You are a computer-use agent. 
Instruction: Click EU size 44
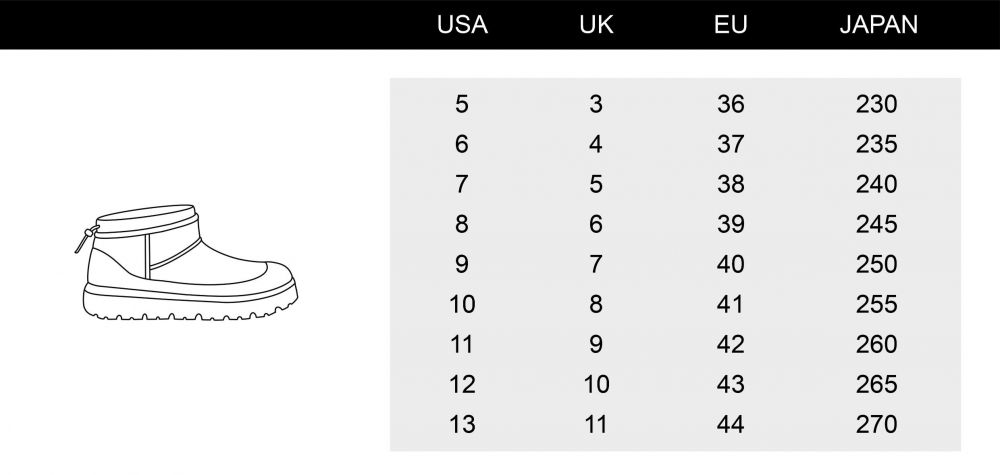pyautogui.click(x=730, y=424)
